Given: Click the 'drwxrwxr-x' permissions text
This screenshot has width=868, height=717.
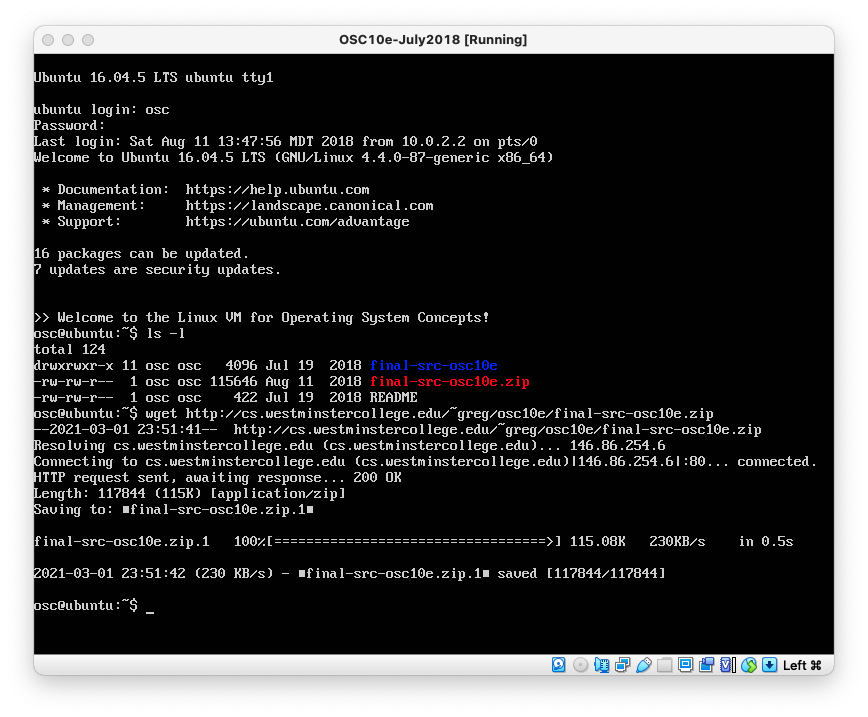Looking at the screenshot, I should point(74,365).
